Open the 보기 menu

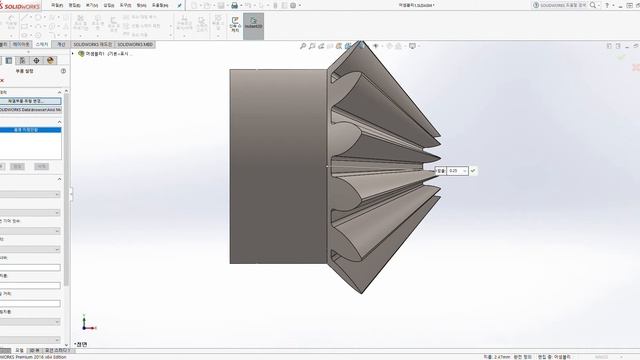(92, 6)
